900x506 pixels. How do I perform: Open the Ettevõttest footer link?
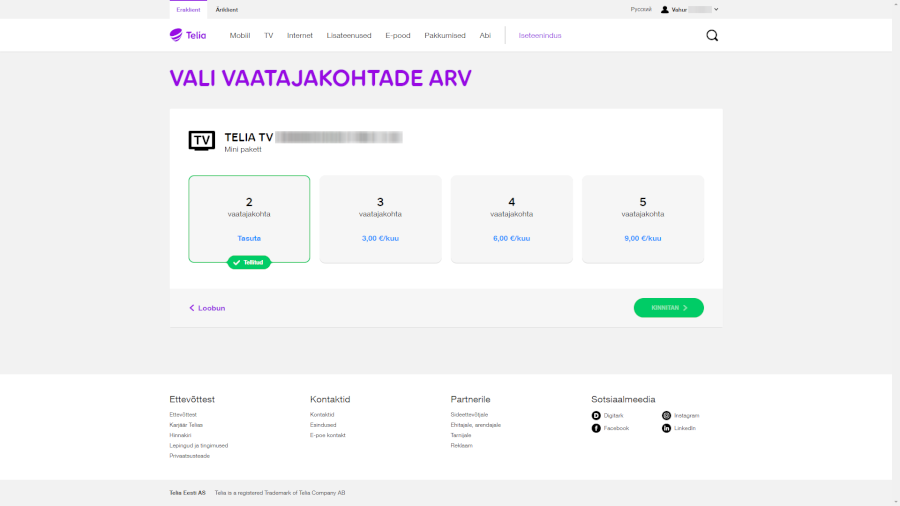[x=183, y=414]
